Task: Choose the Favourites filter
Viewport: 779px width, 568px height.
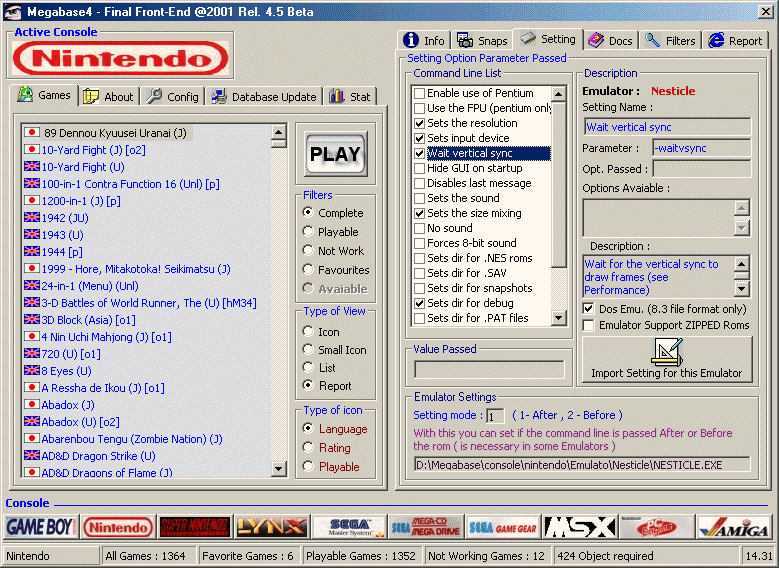Action: coord(308,269)
